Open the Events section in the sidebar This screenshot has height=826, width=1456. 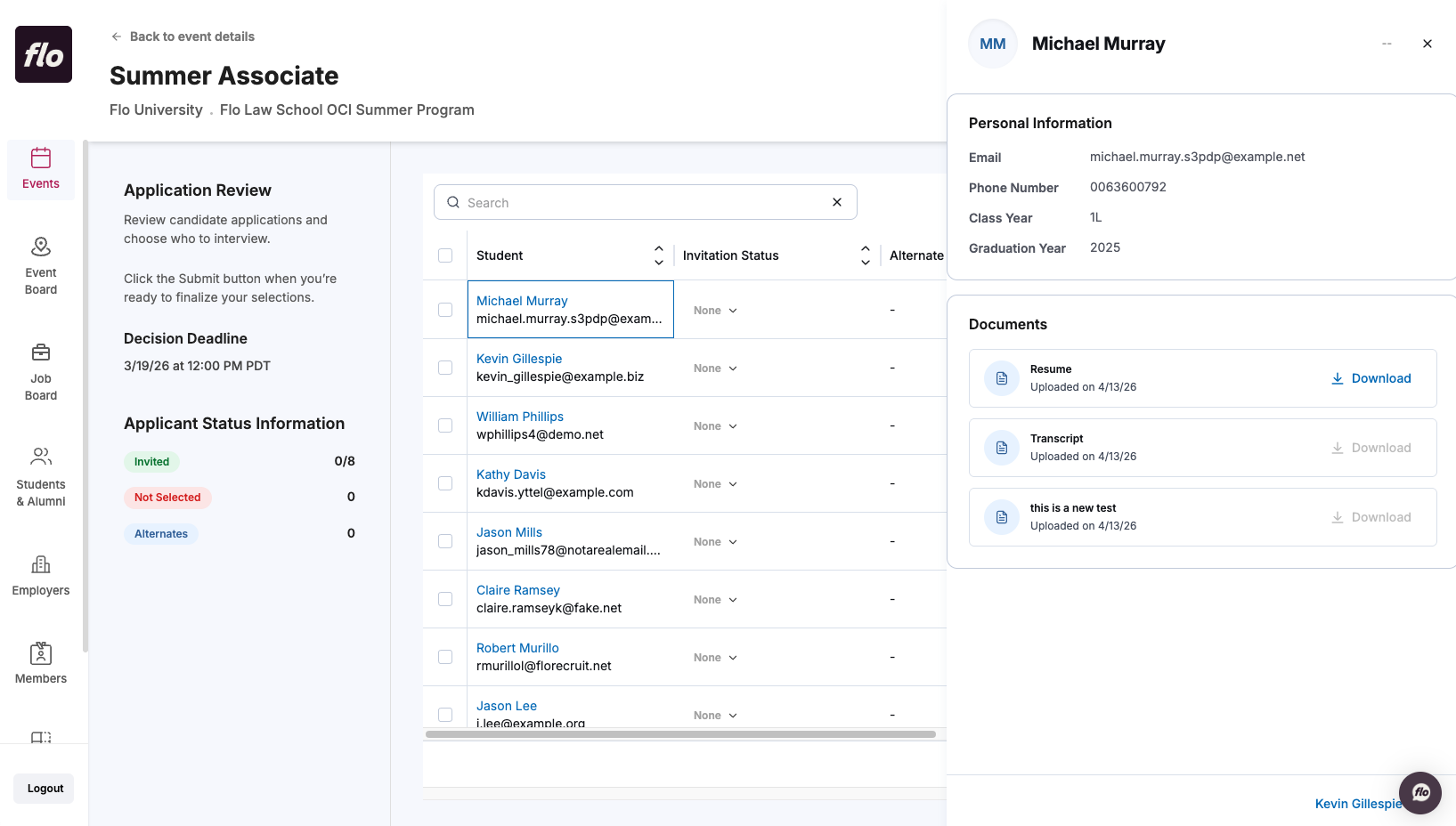41,169
